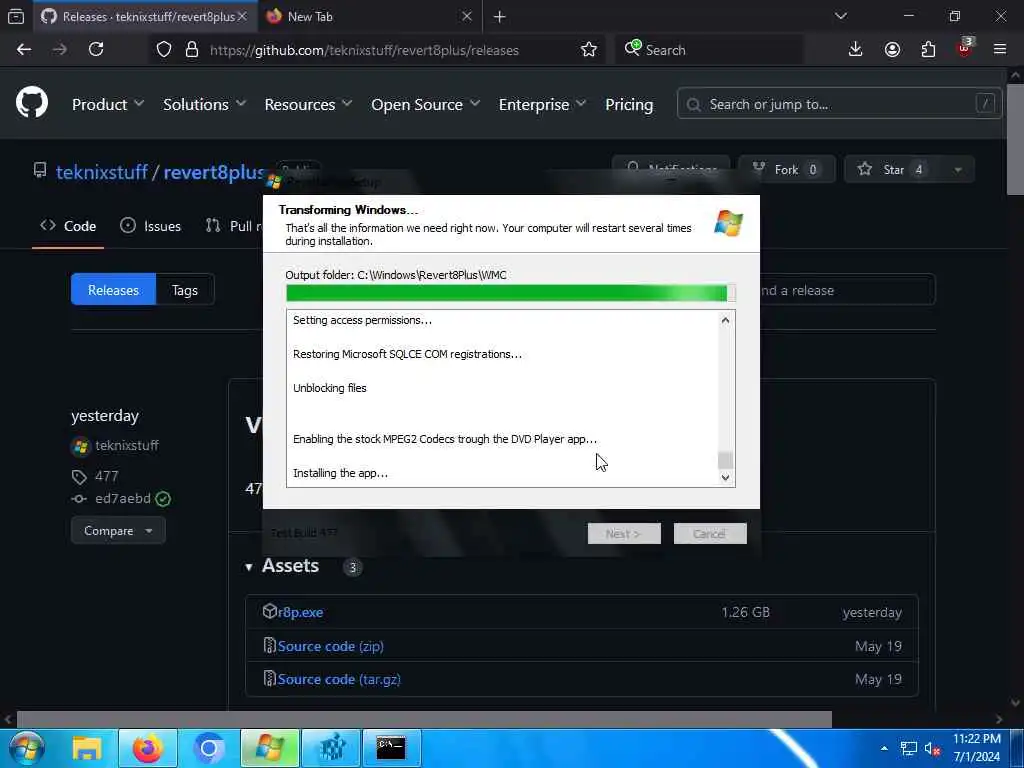Open the ed7aebd commit link

123,499
